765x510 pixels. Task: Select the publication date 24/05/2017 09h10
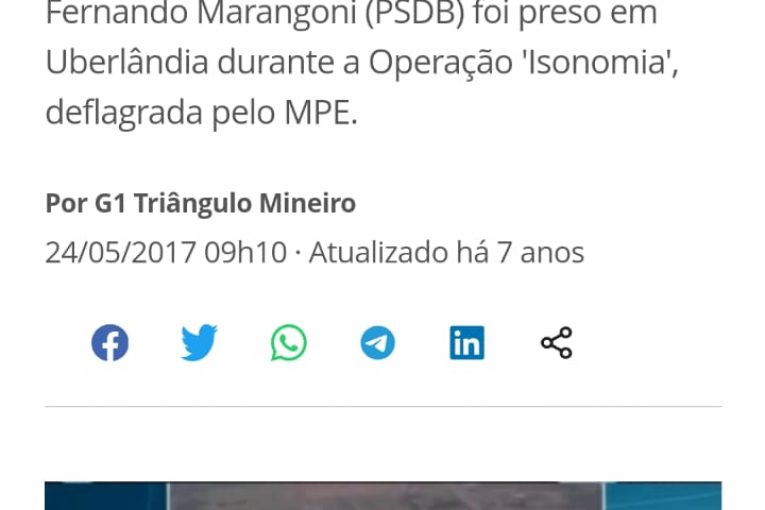tap(166, 252)
